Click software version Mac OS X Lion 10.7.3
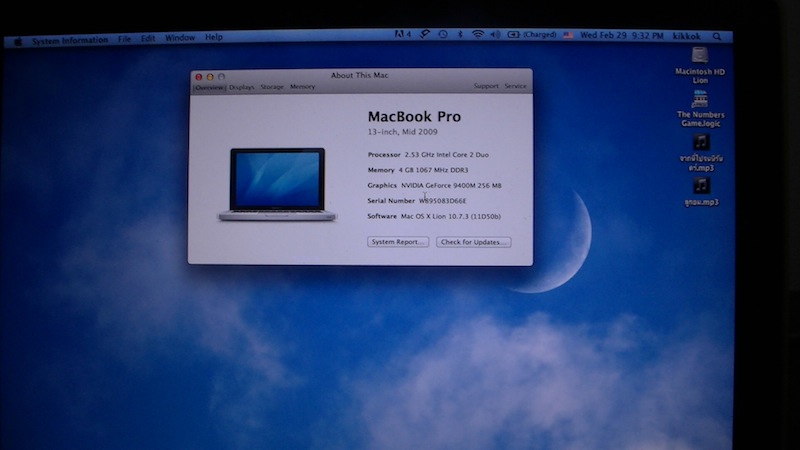Viewport: 800px width, 450px height. (x=451, y=216)
